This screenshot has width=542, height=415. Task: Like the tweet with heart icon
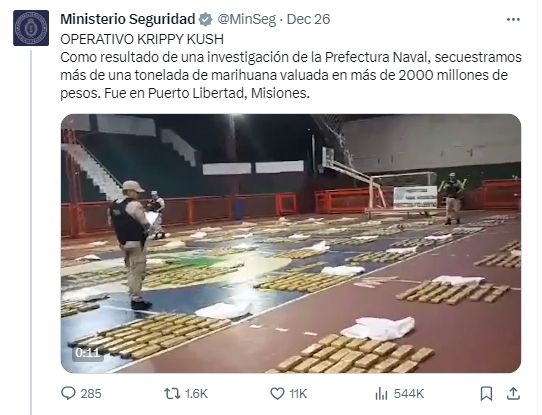pyautogui.click(x=277, y=394)
